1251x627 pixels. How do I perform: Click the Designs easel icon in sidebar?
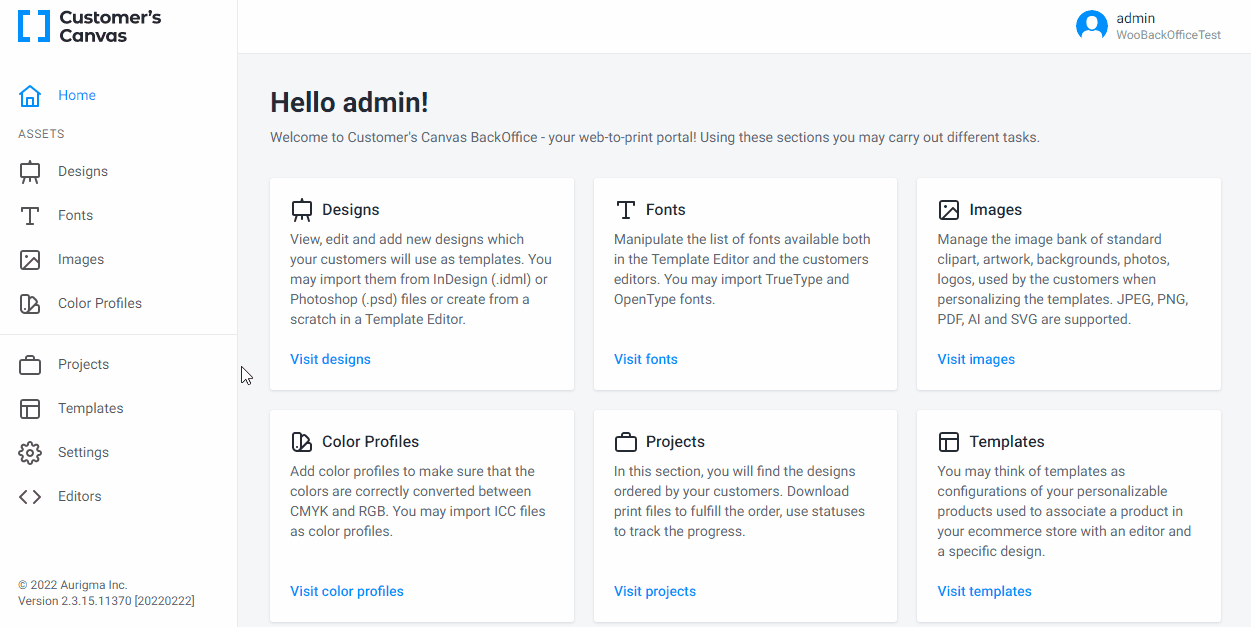pyautogui.click(x=30, y=172)
